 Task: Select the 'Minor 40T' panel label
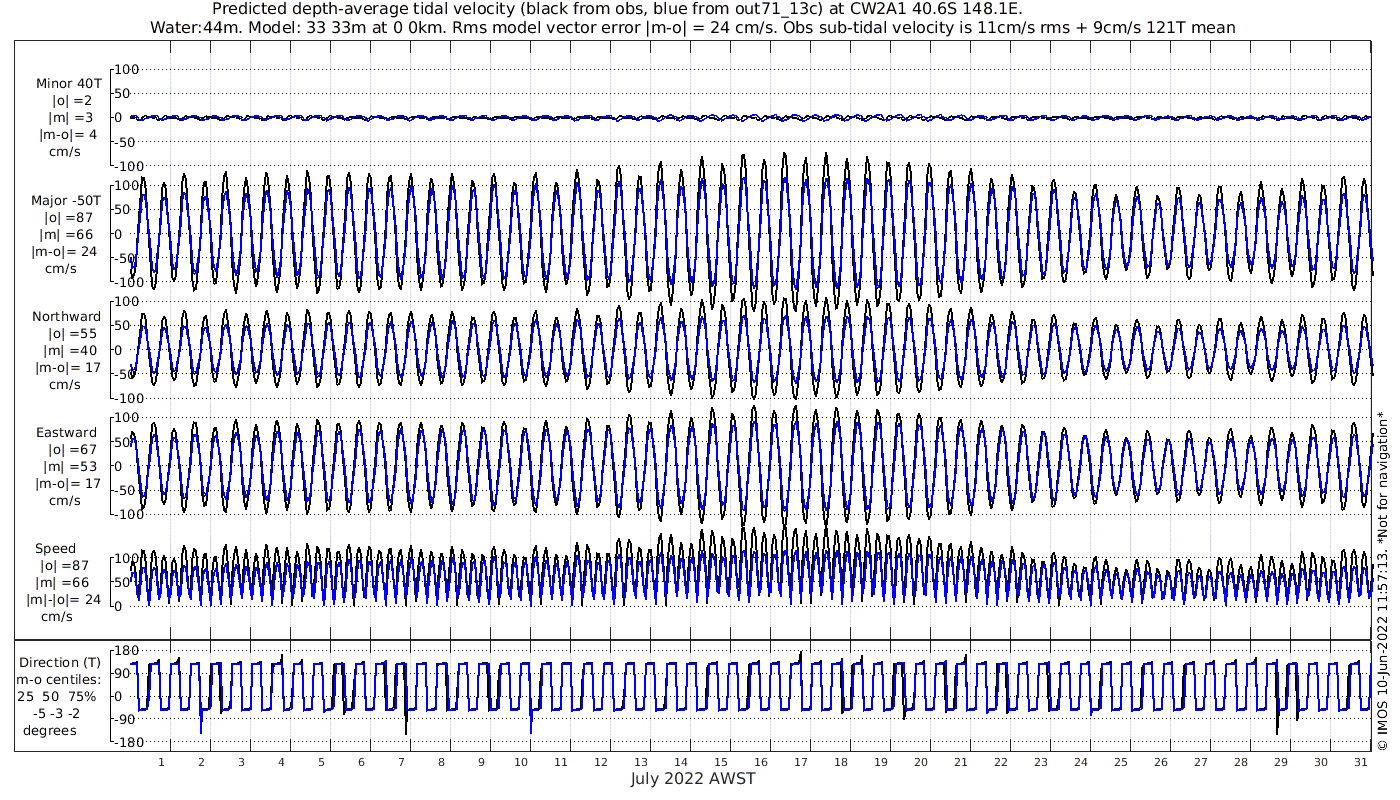68,83
